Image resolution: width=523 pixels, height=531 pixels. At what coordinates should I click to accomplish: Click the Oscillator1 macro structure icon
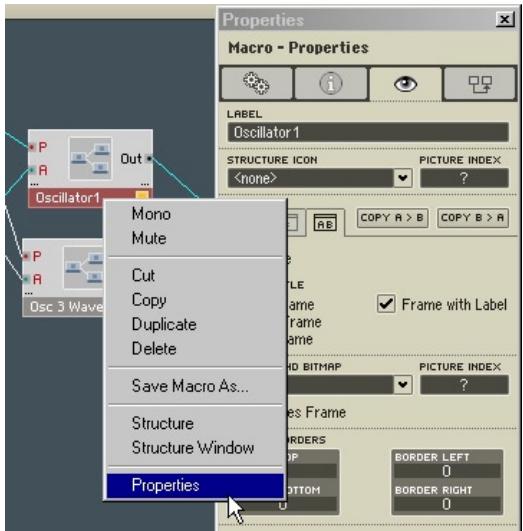pyautogui.click(x=90, y=158)
